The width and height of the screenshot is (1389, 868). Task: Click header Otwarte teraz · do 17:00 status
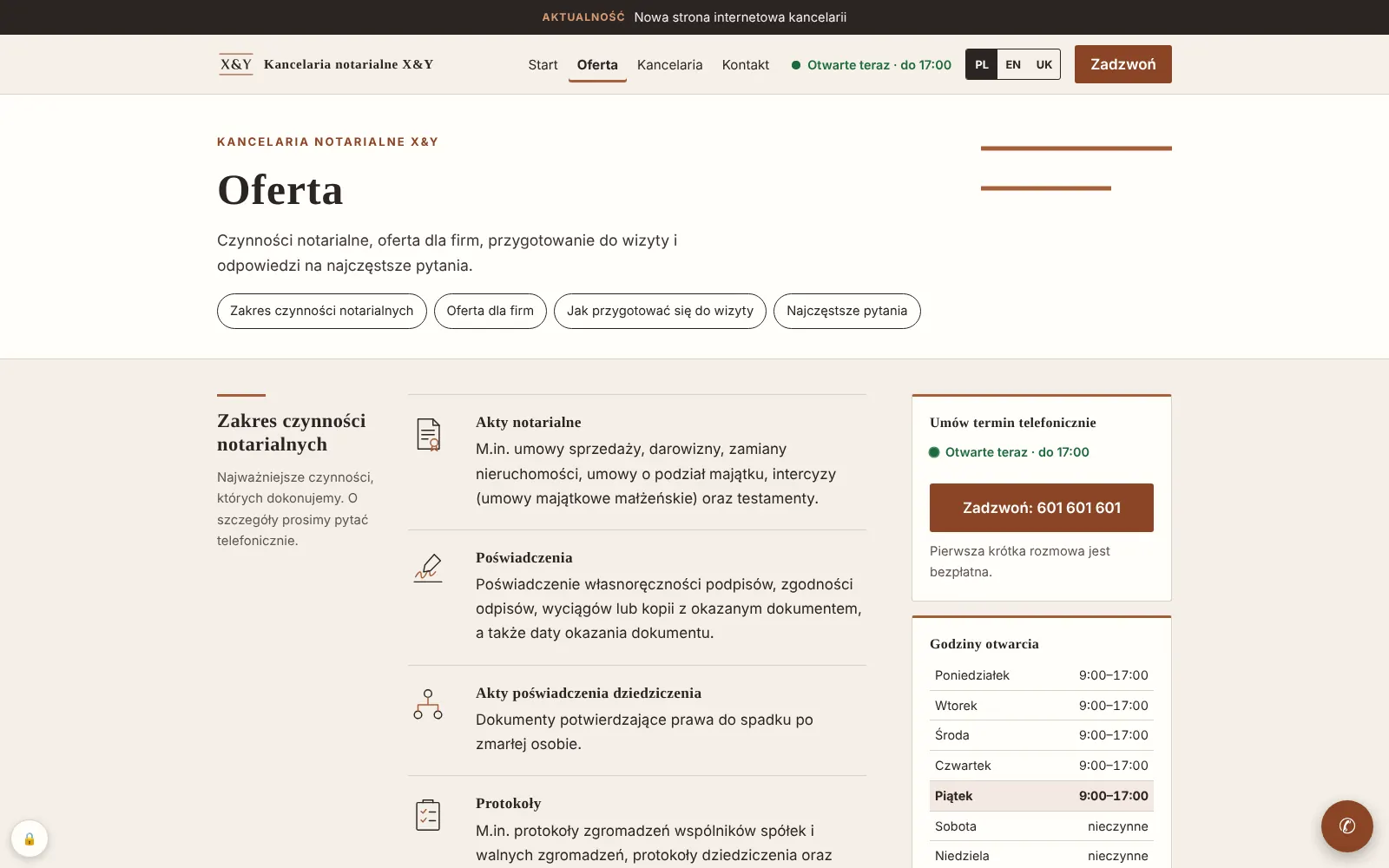pyautogui.click(x=872, y=64)
